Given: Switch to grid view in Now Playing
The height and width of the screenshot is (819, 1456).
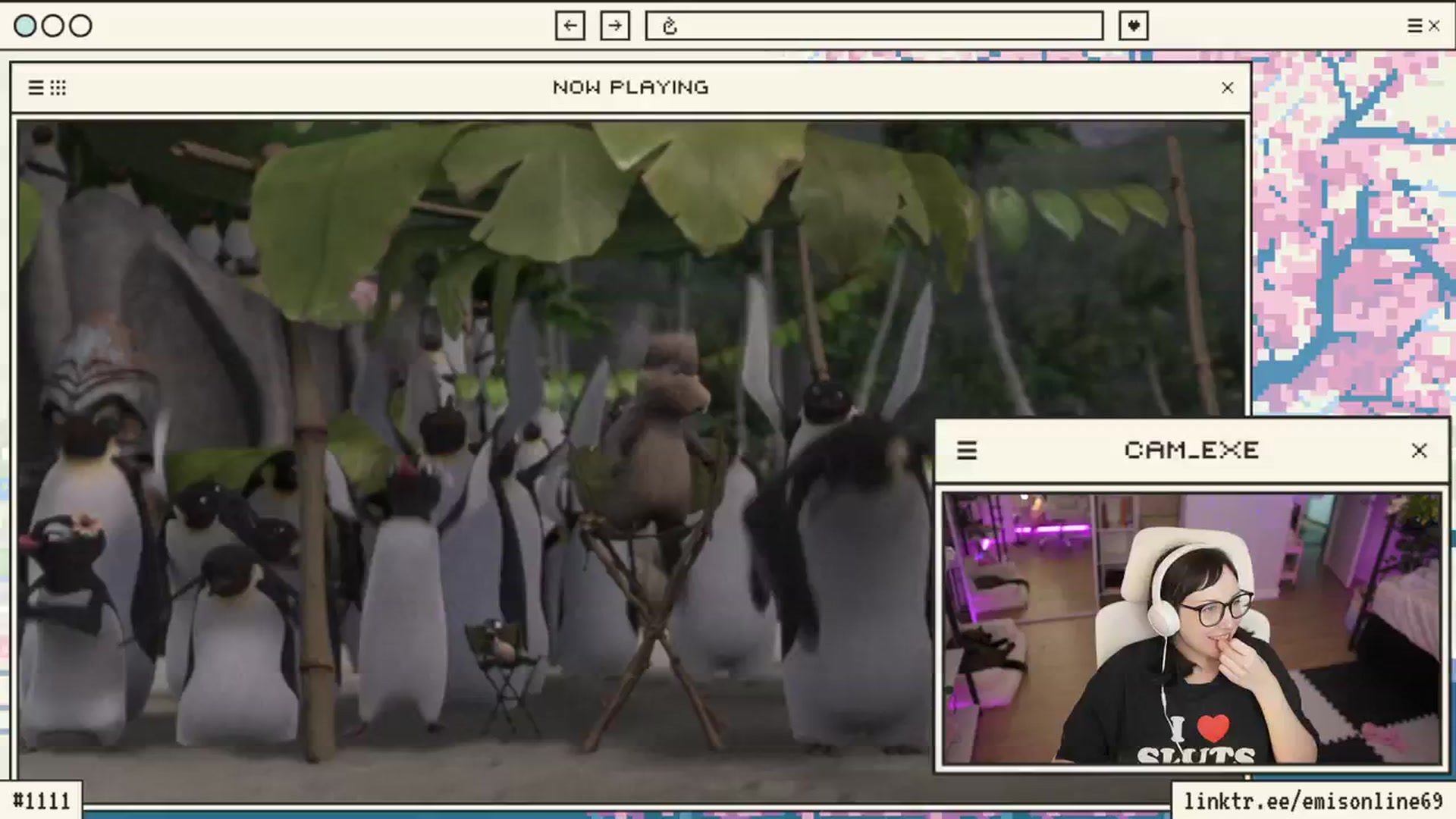Looking at the screenshot, I should point(58,88).
